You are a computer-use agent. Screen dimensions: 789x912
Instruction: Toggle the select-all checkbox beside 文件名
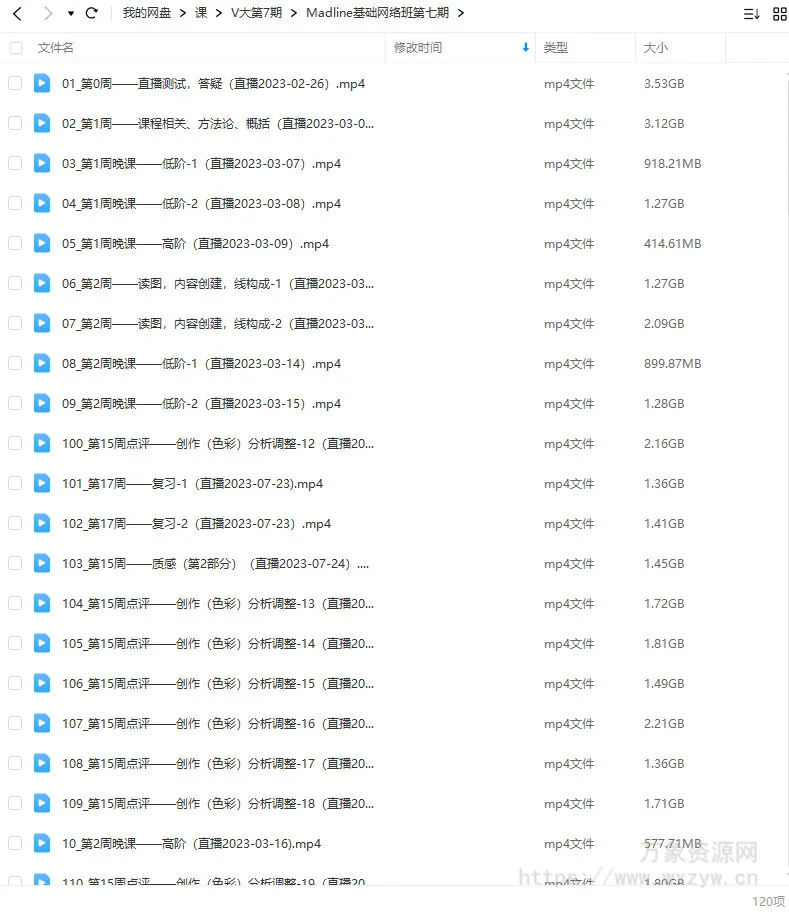click(x=16, y=48)
